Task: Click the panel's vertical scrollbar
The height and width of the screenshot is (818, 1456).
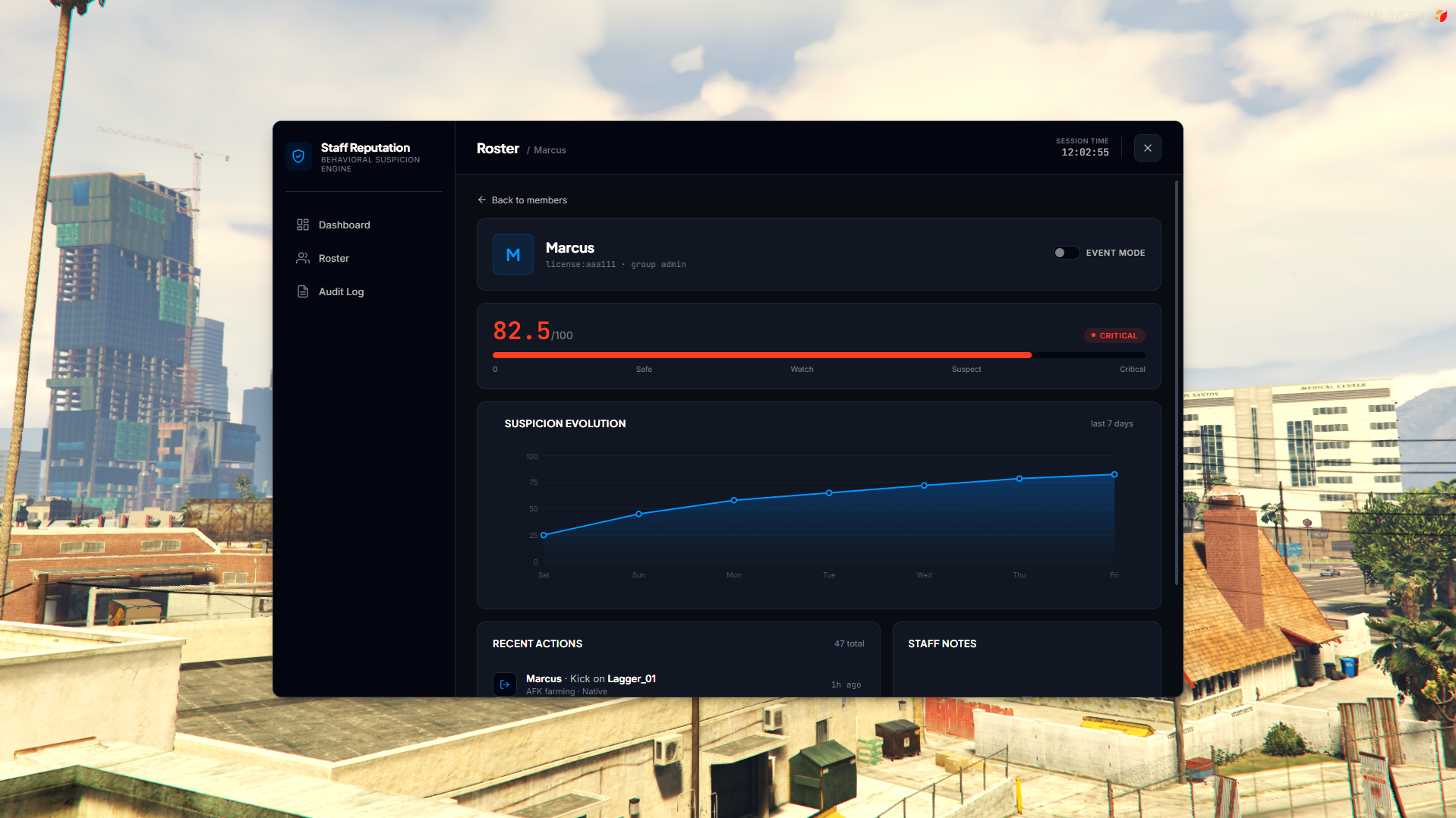Action: click(x=1177, y=382)
